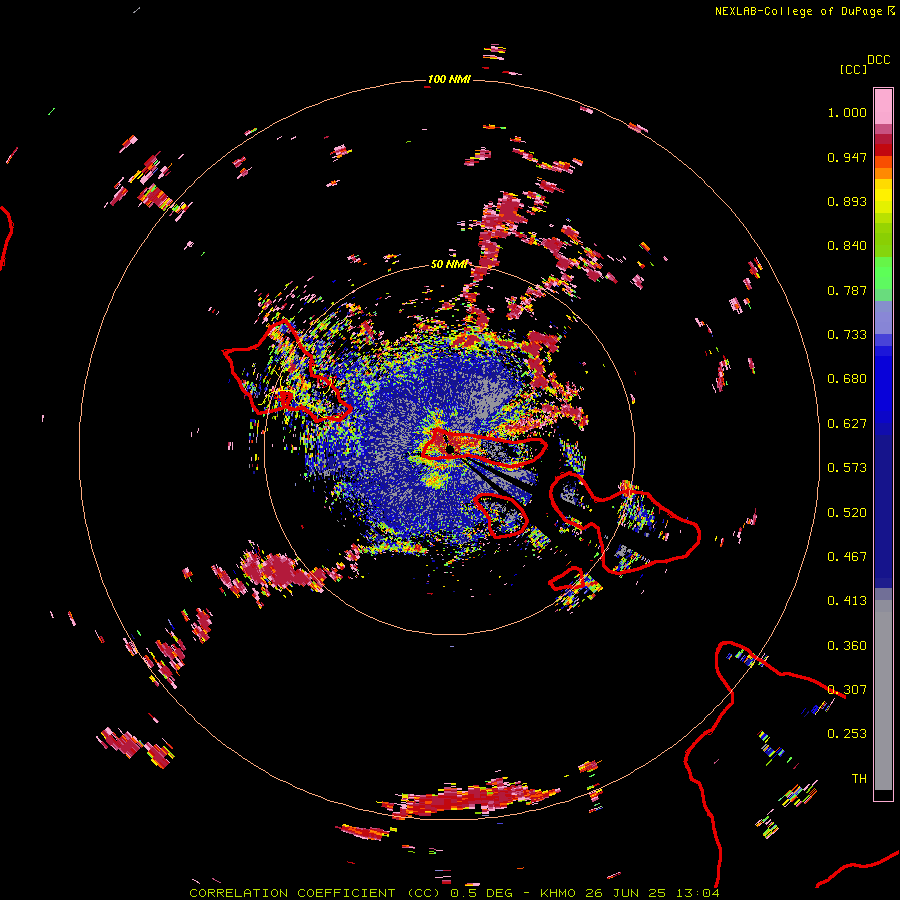Click the gray lower band of color bar
Viewport: 900px width, 900px height.
click(883, 695)
